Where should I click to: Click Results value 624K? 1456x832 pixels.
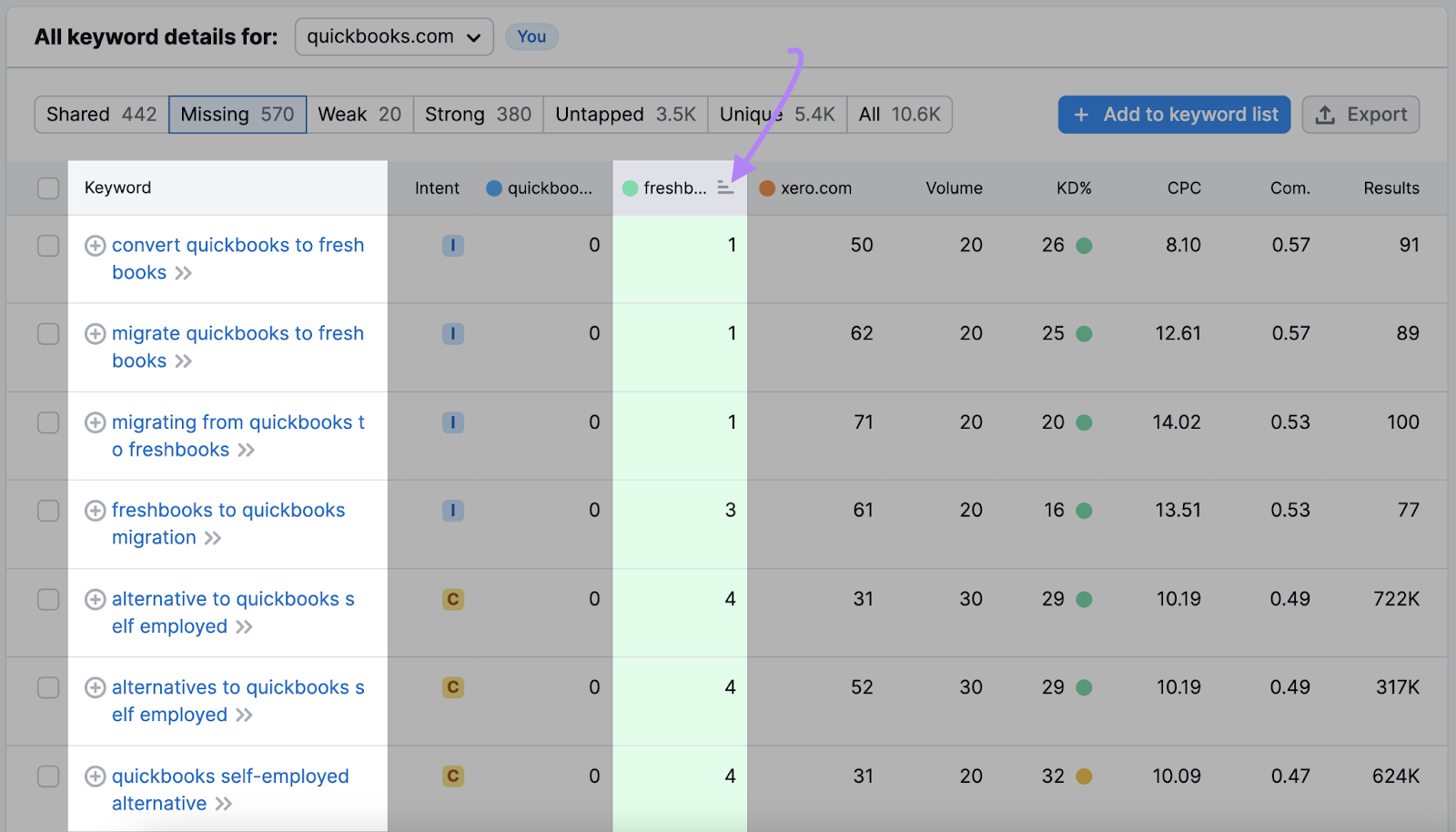click(x=1396, y=776)
